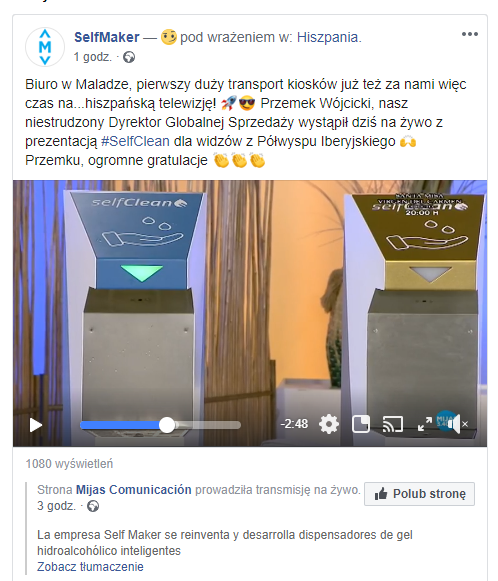Cast video to a device

pyautogui.click(x=392, y=424)
